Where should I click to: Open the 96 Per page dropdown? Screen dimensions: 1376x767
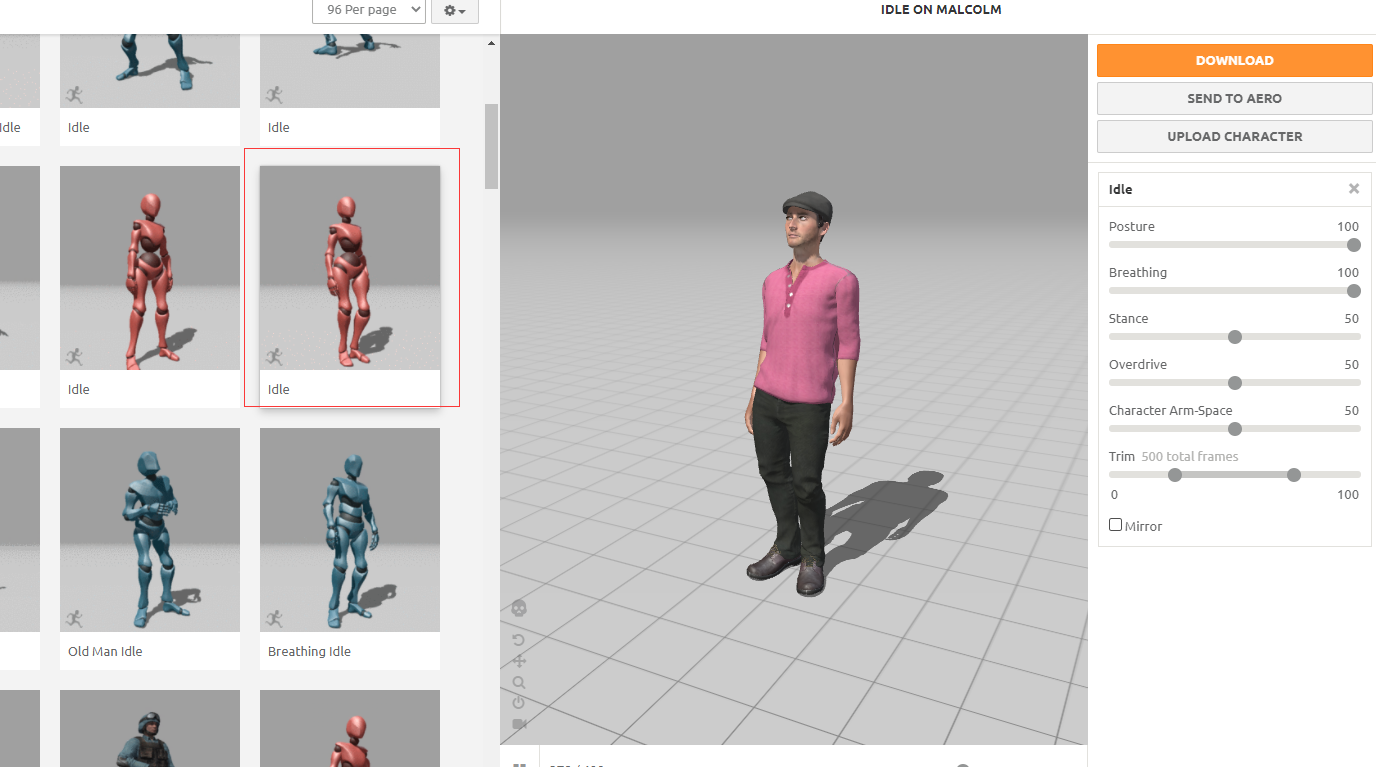(368, 10)
